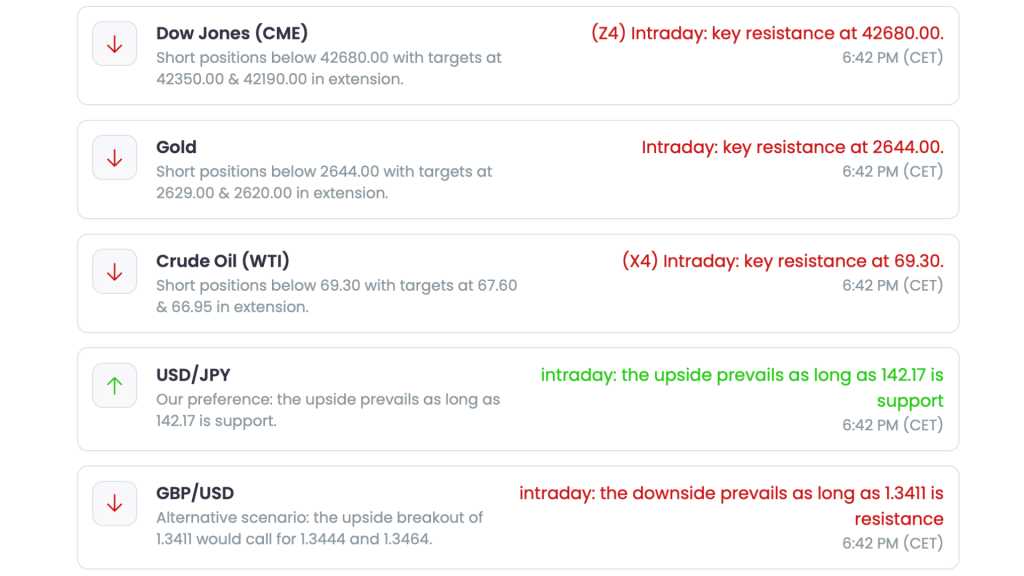Viewport: 1024px width, 576px height.
Task: Select the USD/JPY preference description text
Action: 328,410
